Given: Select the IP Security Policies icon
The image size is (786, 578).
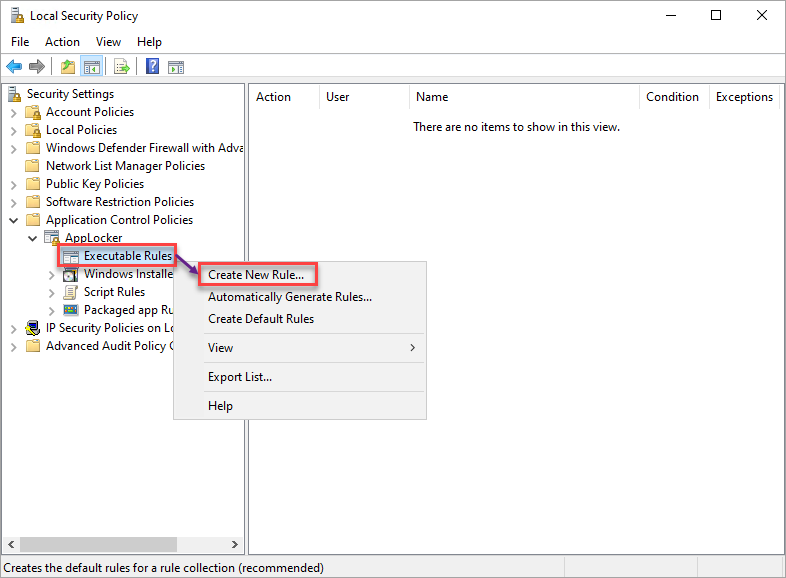Looking at the screenshot, I should (x=33, y=328).
